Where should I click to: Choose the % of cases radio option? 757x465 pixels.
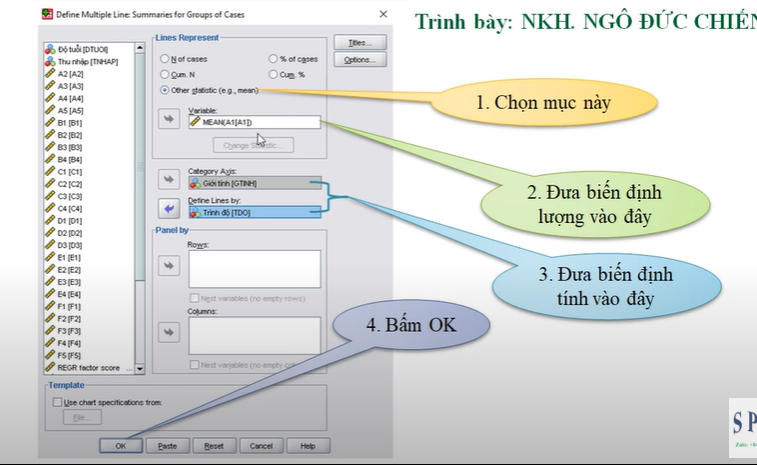tap(273, 59)
